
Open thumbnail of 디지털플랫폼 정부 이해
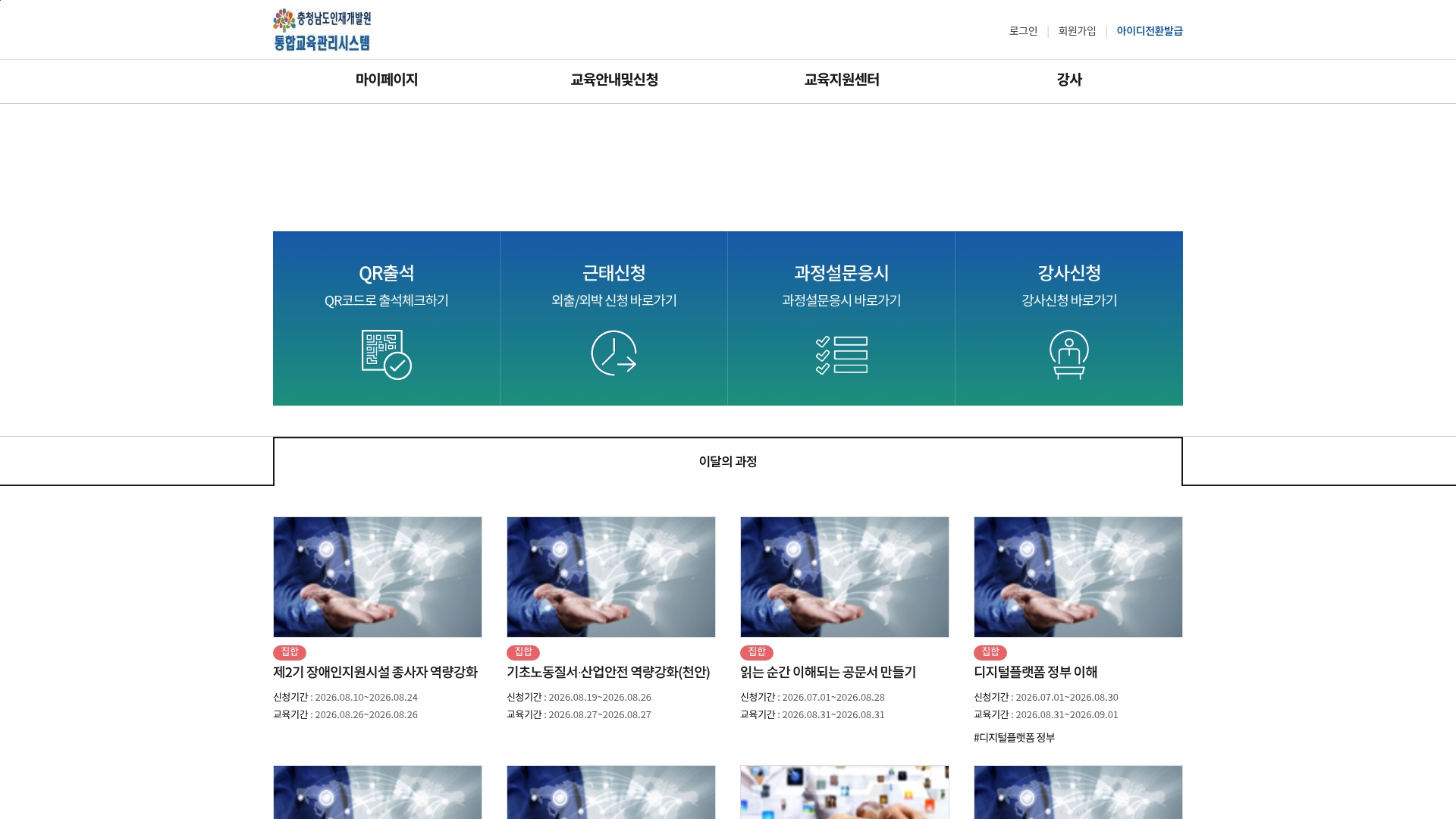click(1078, 577)
